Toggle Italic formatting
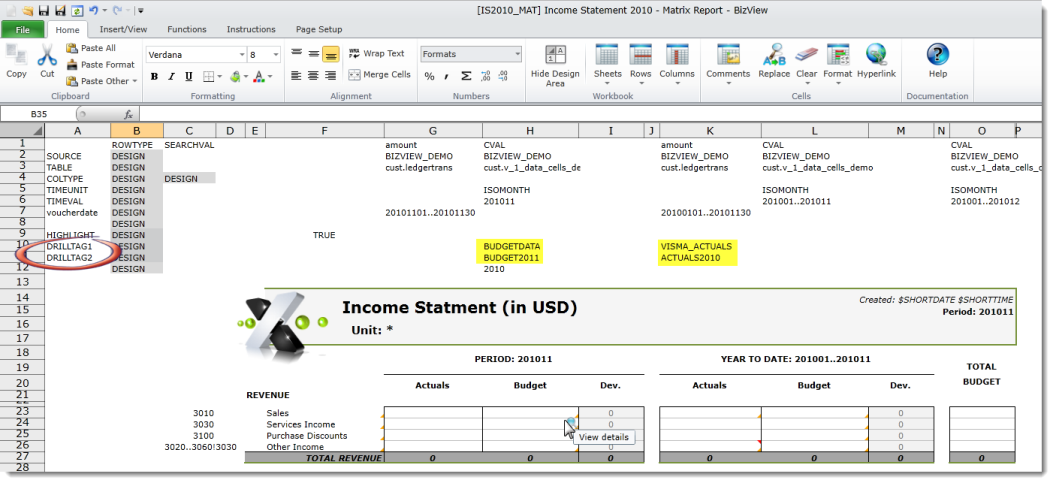The image size is (1053, 483). (x=171, y=77)
